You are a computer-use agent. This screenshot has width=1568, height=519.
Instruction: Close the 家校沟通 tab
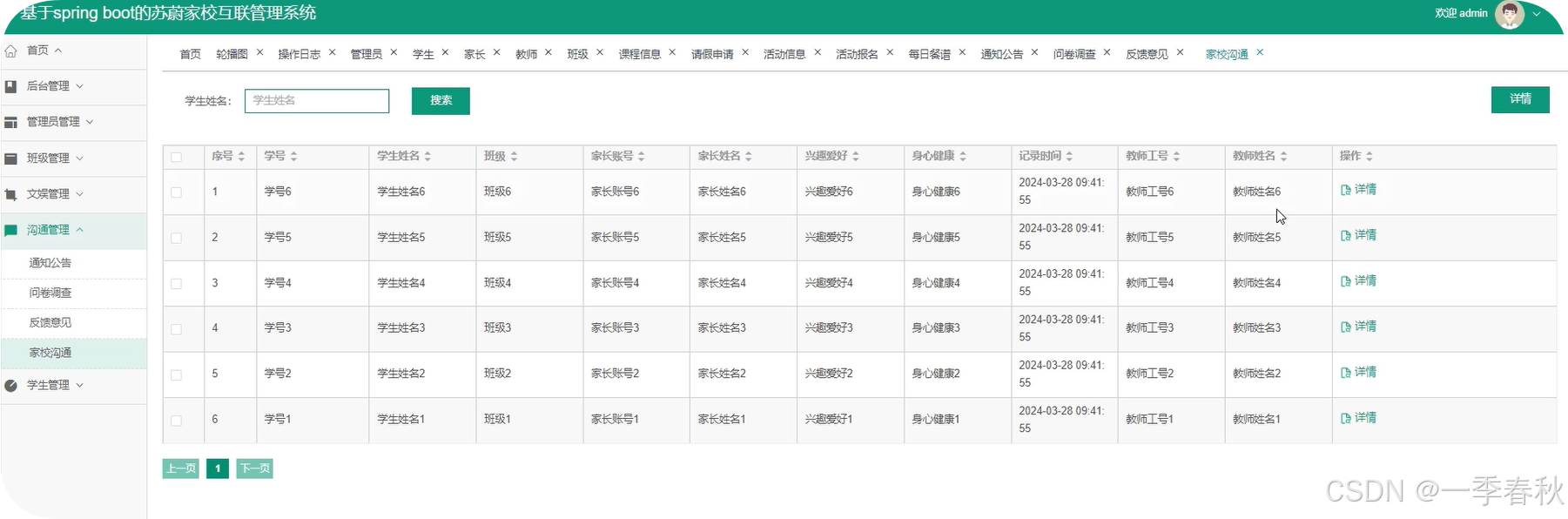1260,52
